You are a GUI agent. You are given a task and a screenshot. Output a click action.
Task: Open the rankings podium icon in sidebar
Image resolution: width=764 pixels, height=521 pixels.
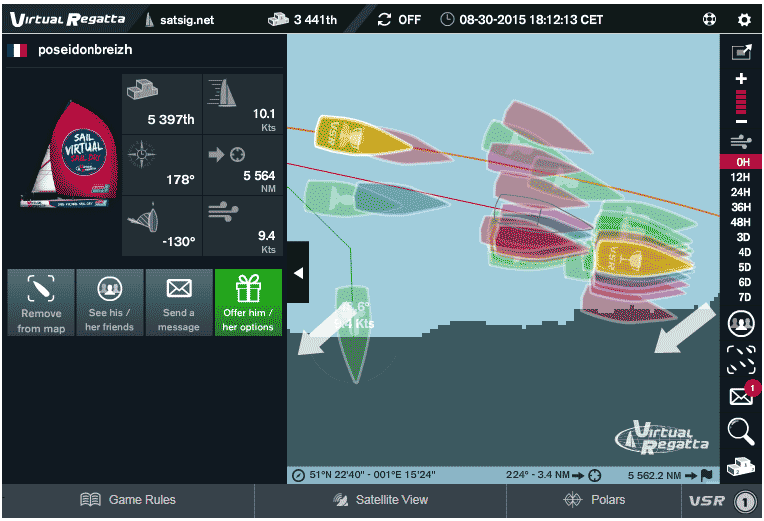pyautogui.click(x=741, y=467)
